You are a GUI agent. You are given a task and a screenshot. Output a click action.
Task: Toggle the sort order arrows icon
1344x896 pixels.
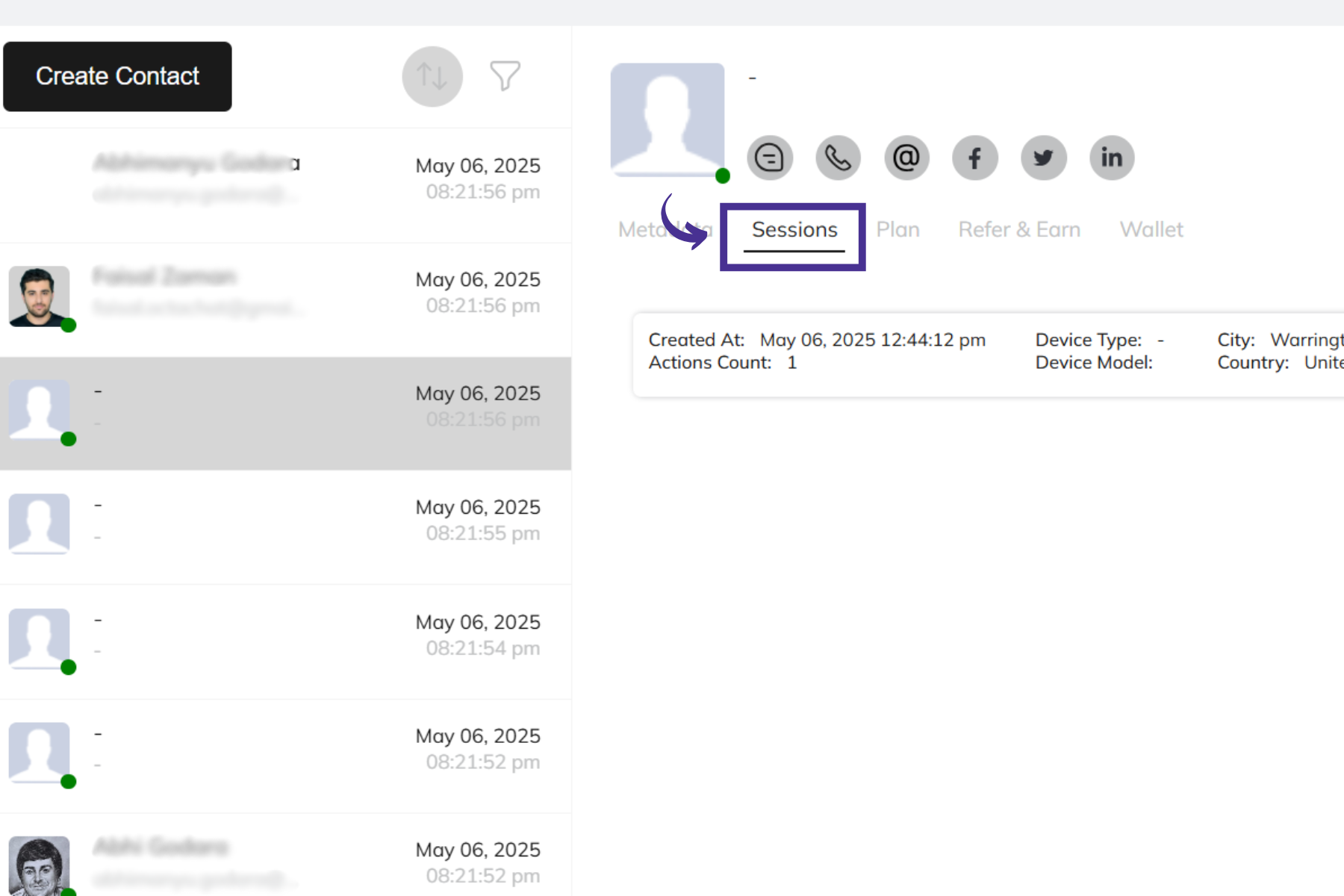tap(432, 76)
